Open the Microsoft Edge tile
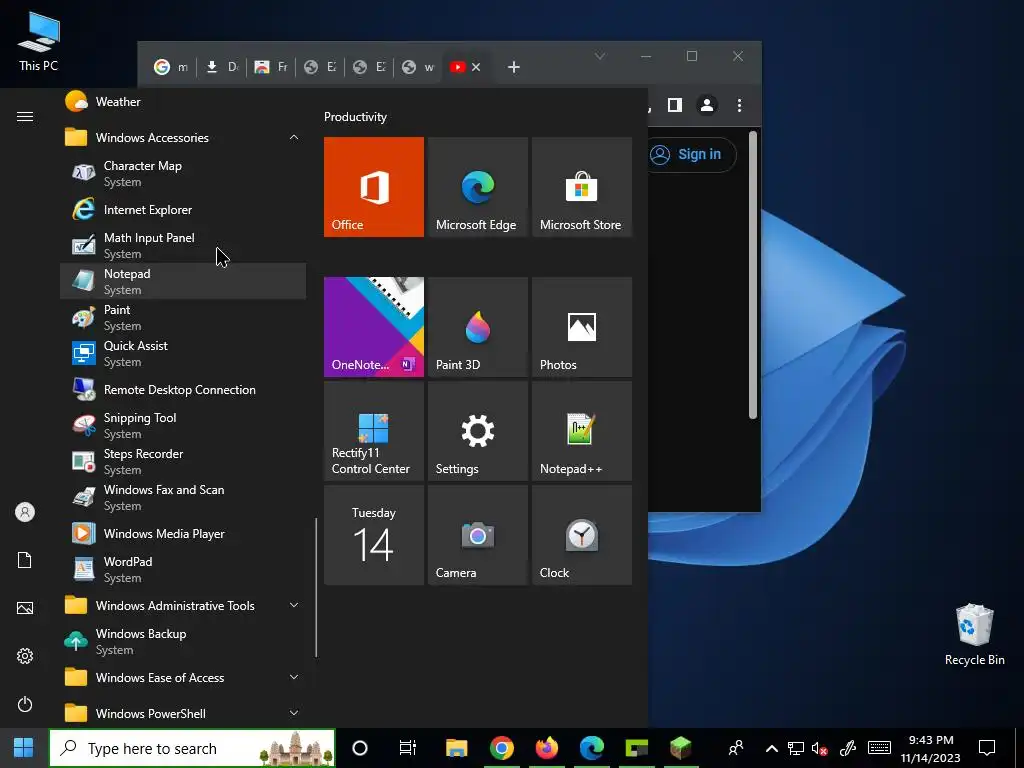This screenshot has width=1024, height=768. click(477, 187)
